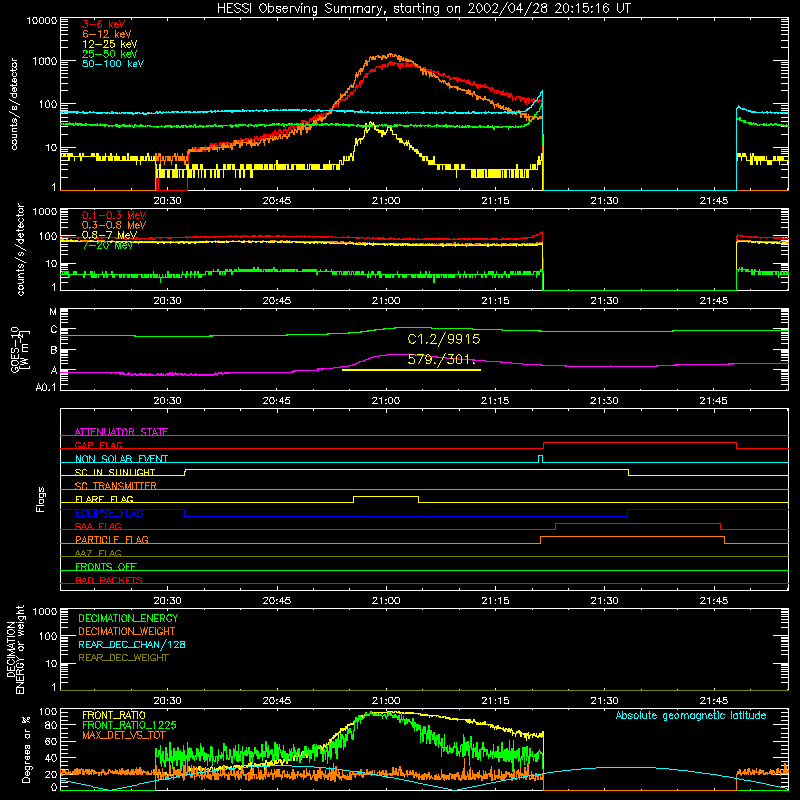Viewport: 800px width, 800px height.
Task: Click the HESSI Observing Summary title
Action: point(424,8)
